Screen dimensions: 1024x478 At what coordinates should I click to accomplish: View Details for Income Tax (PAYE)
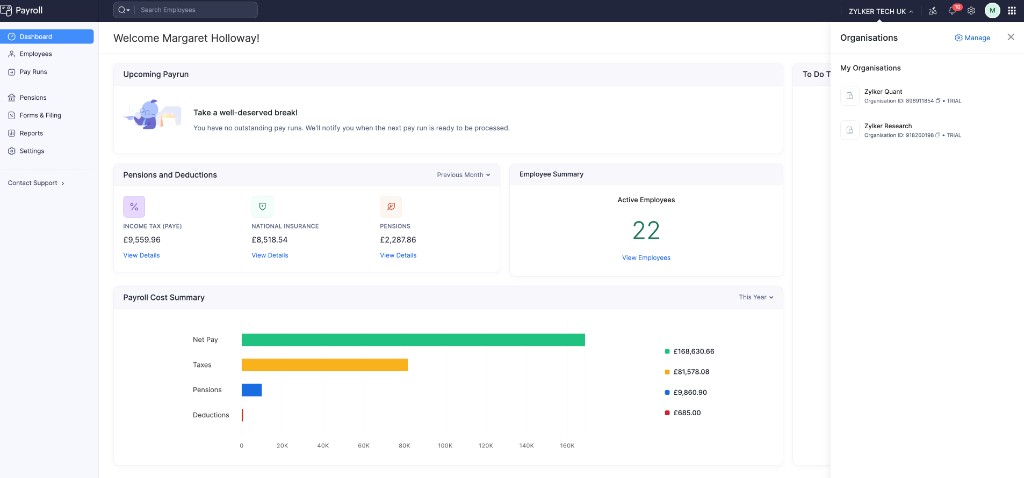click(x=141, y=255)
